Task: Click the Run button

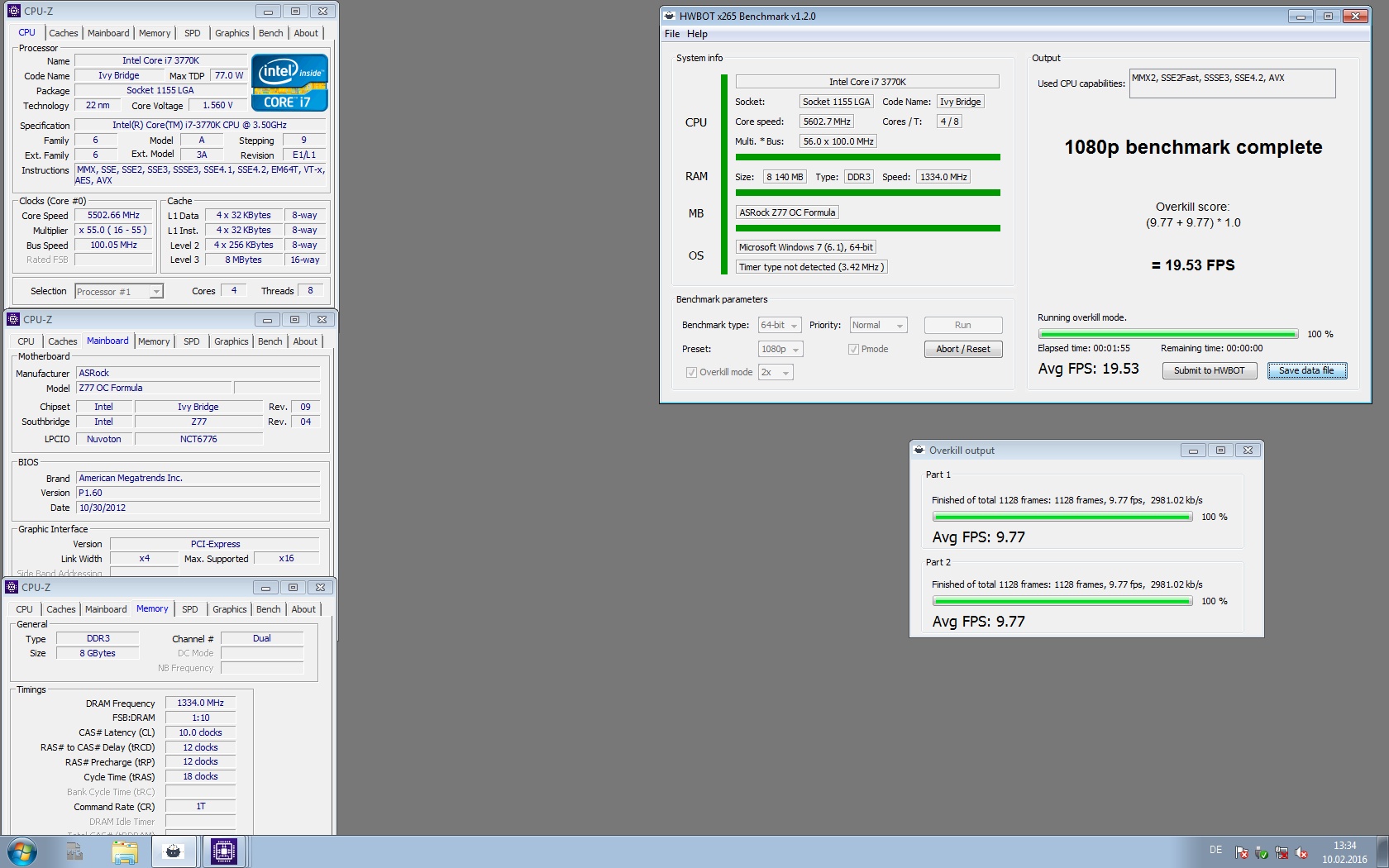Action: pos(963,326)
